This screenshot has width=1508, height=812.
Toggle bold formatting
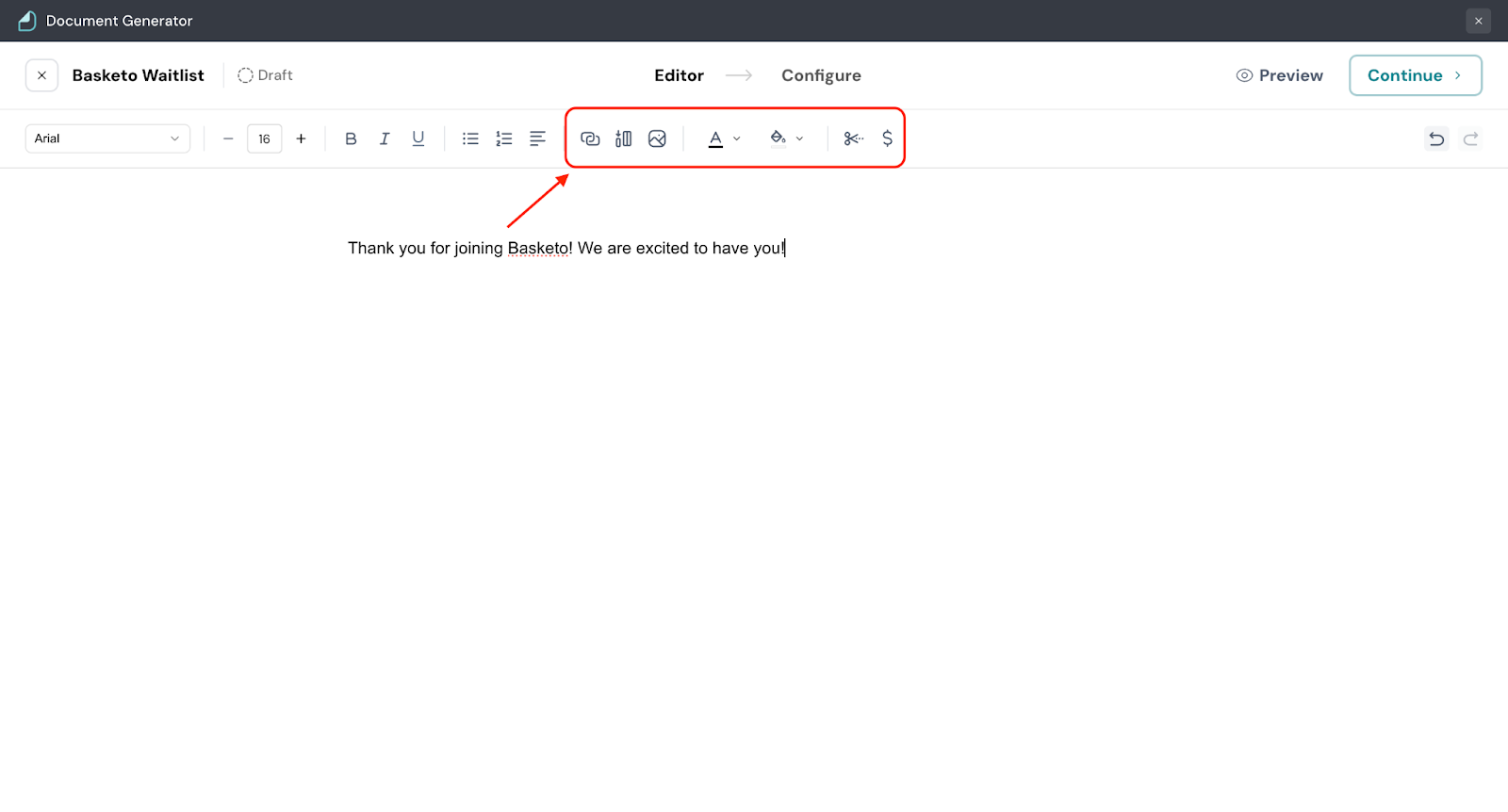coord(351,138)
